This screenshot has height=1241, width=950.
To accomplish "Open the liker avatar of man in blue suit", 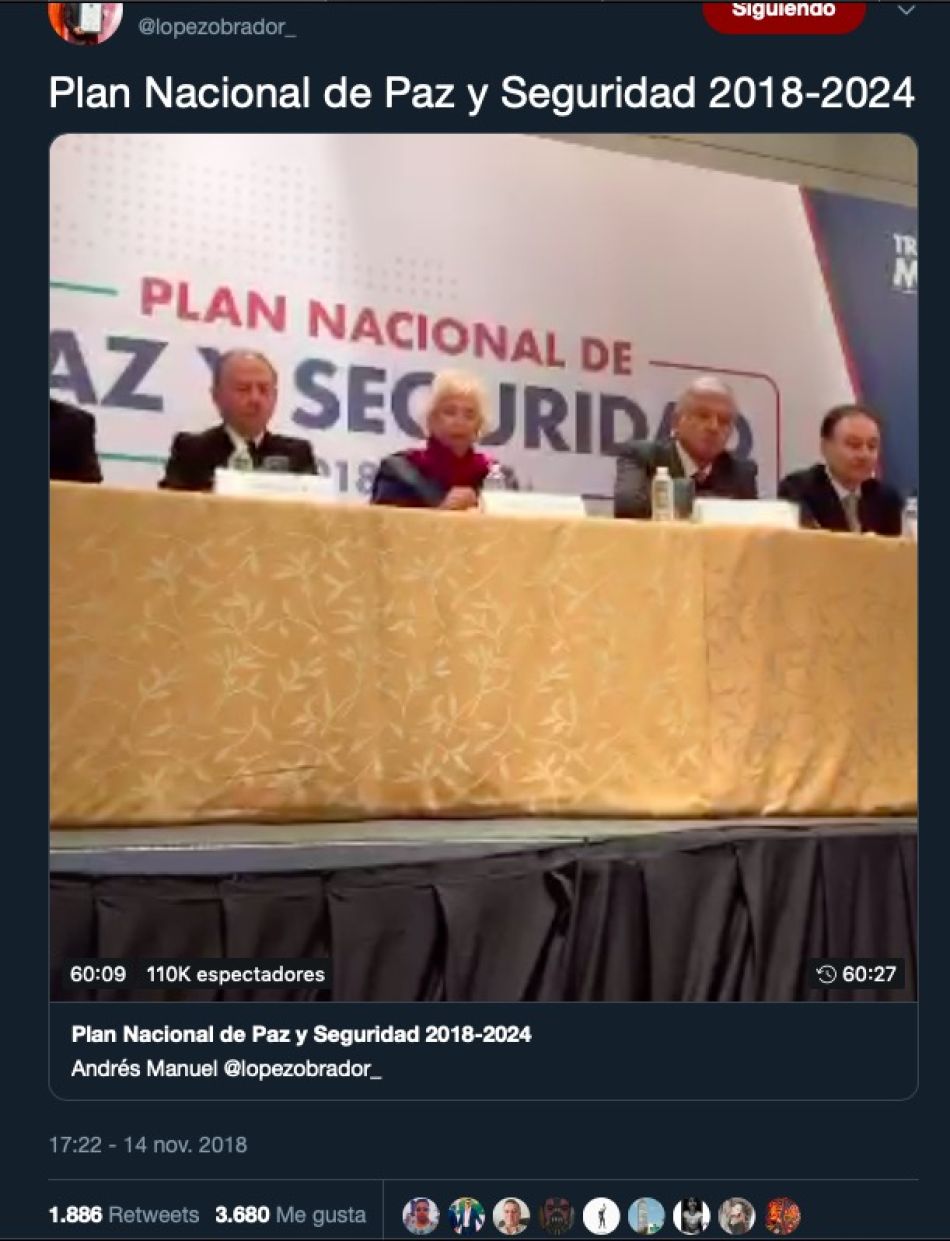I will pyautogui.click(x=466, y=1215).
